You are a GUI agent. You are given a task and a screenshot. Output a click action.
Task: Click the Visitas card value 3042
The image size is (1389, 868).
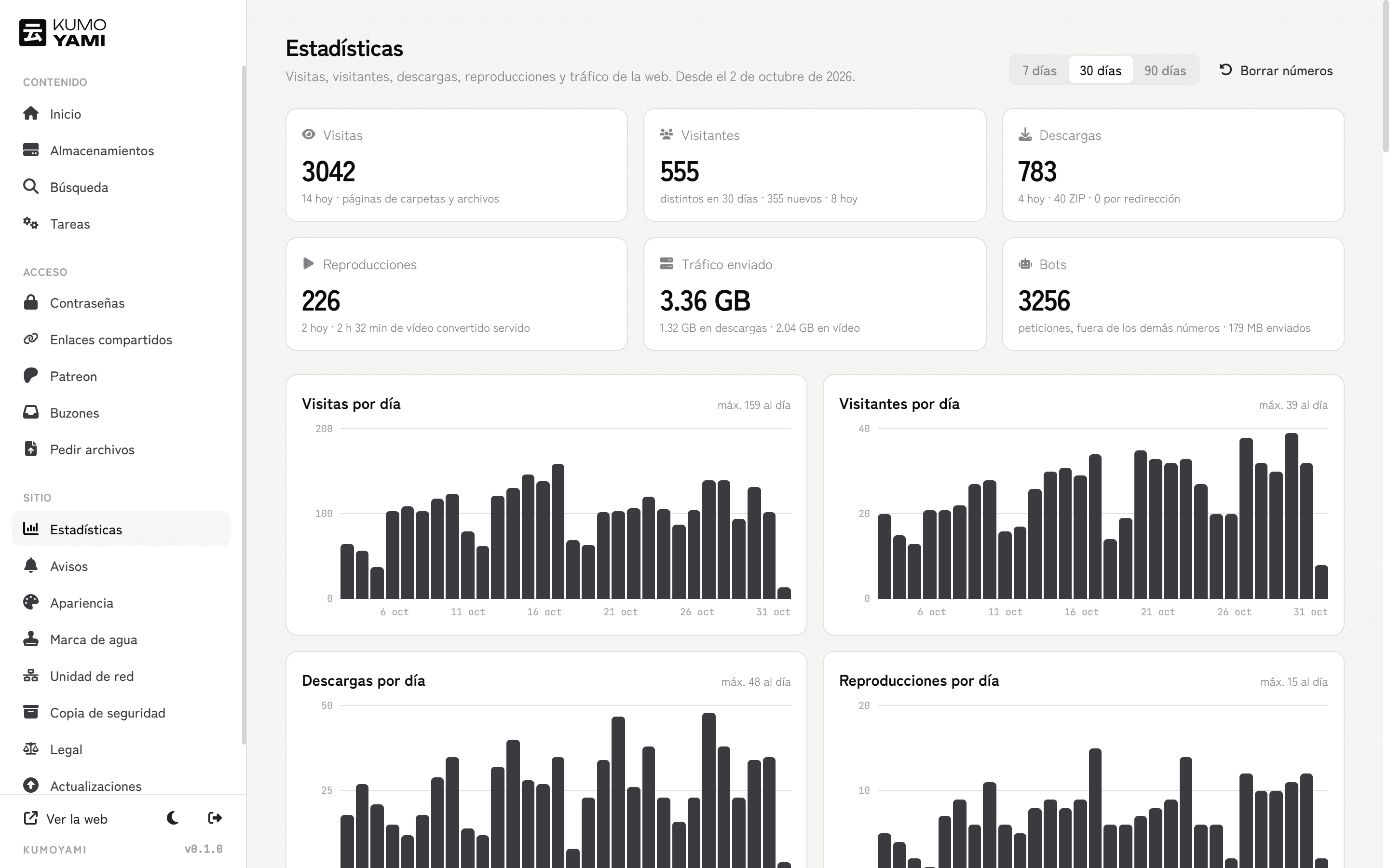click(329, 172)
